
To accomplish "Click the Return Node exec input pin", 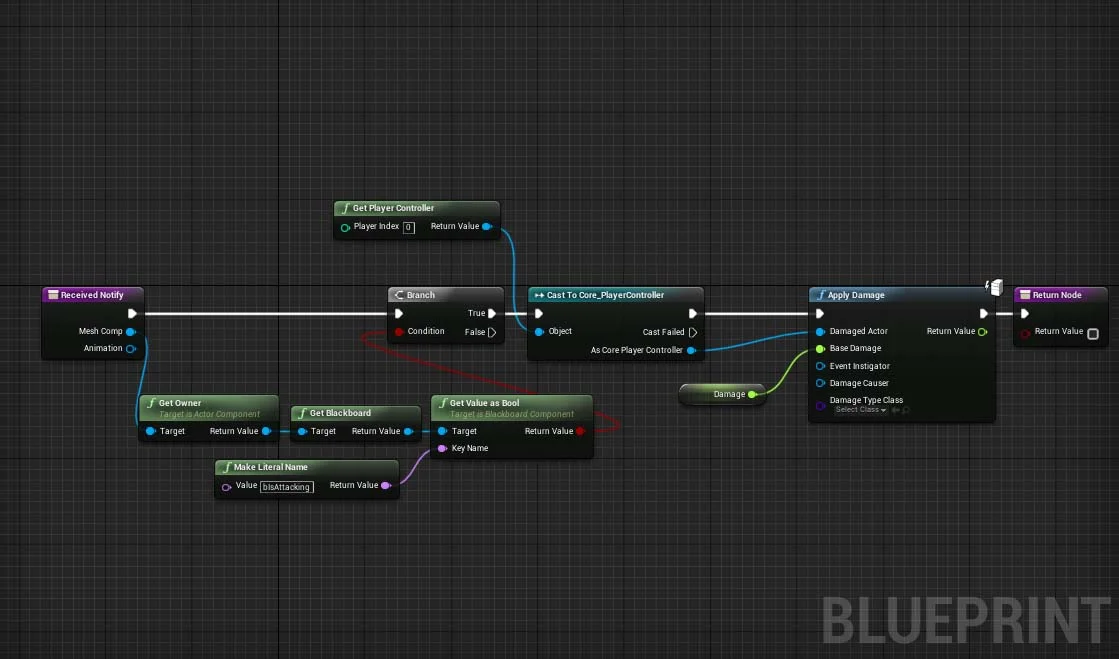I will tap(1025, 313).
